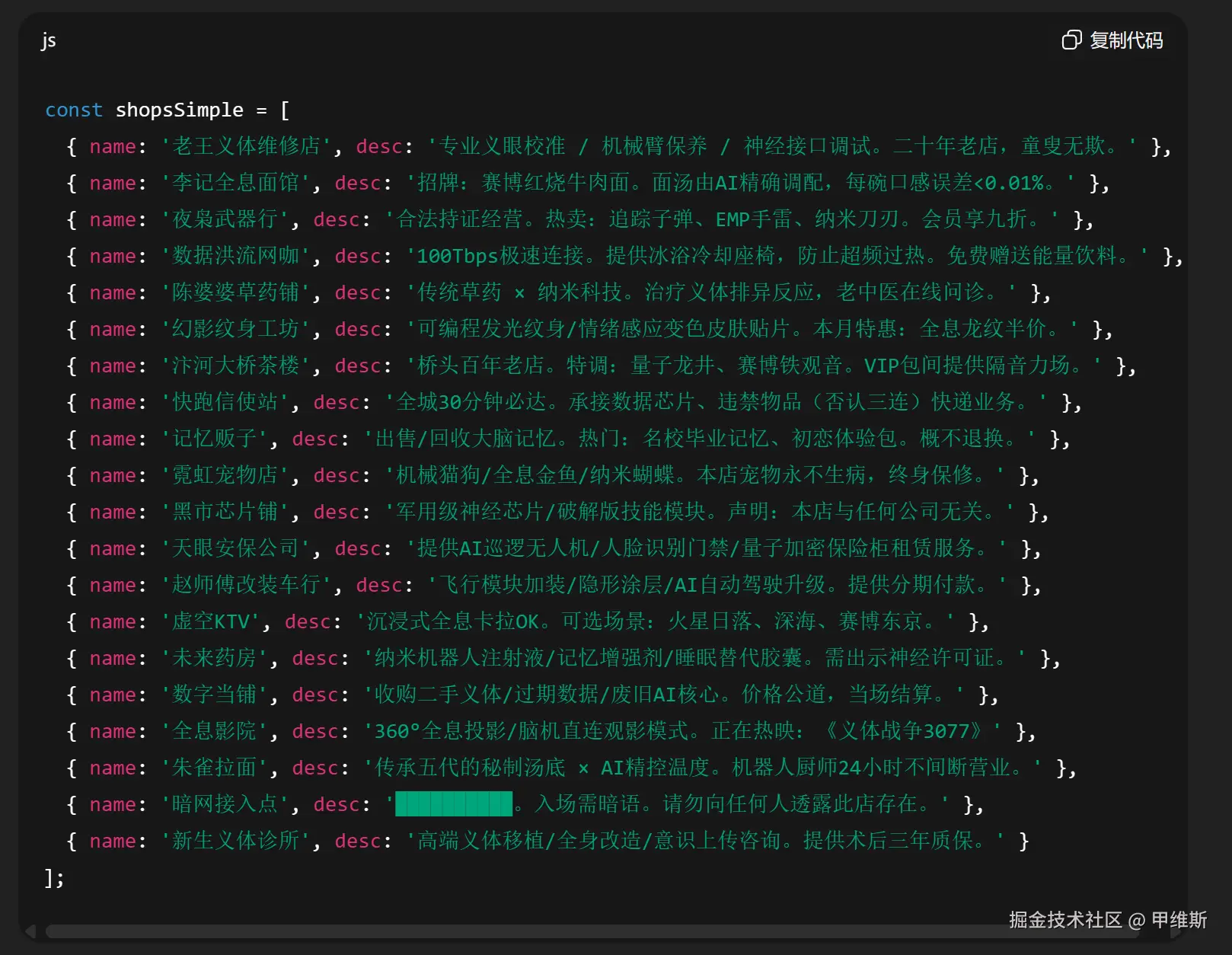Image resolution: width=1232 pixels, height=955 pixels.
Task: Click the scrollbar's left arrow
Action: (30, 931)
